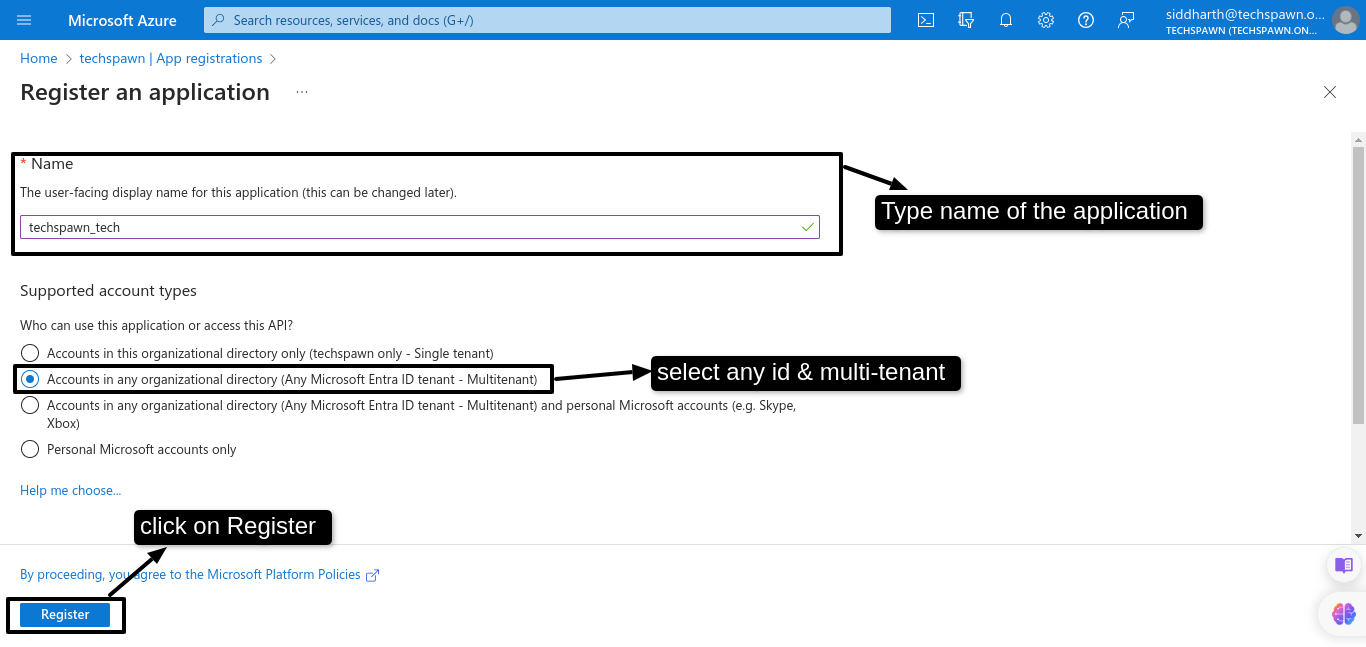Open techspawn App registrations breadcrumb
1366x647 pixels.
click(x=170, y=58)
